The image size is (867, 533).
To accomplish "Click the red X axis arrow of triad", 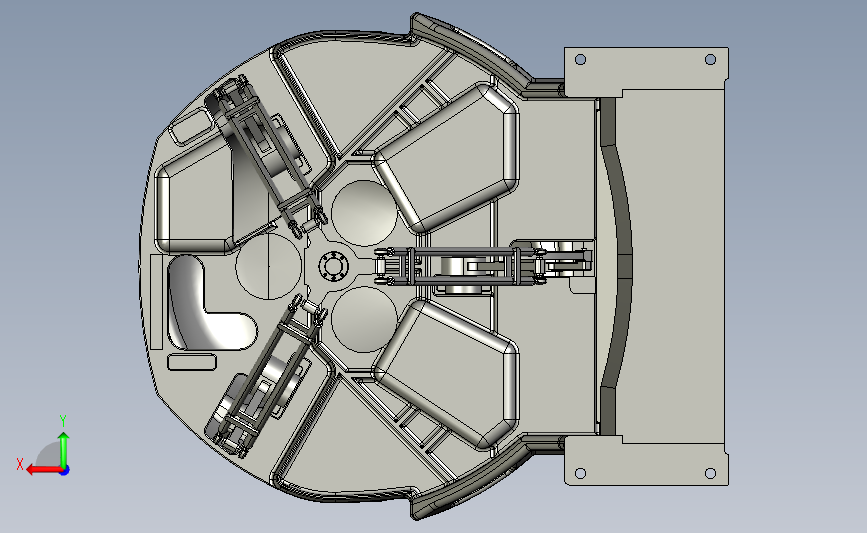I will point(44,469).
